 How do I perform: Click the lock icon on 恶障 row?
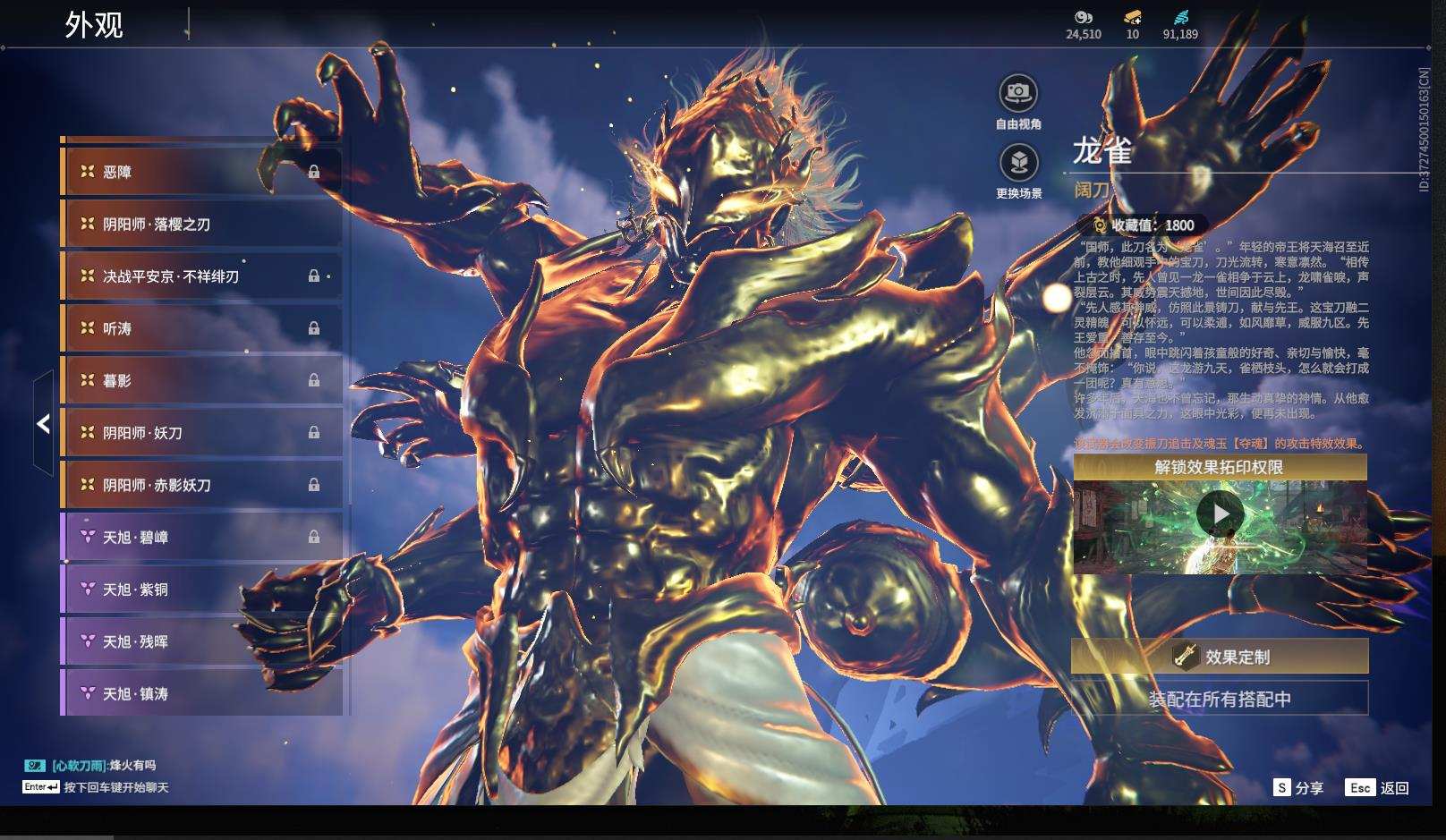pos(314,171)
